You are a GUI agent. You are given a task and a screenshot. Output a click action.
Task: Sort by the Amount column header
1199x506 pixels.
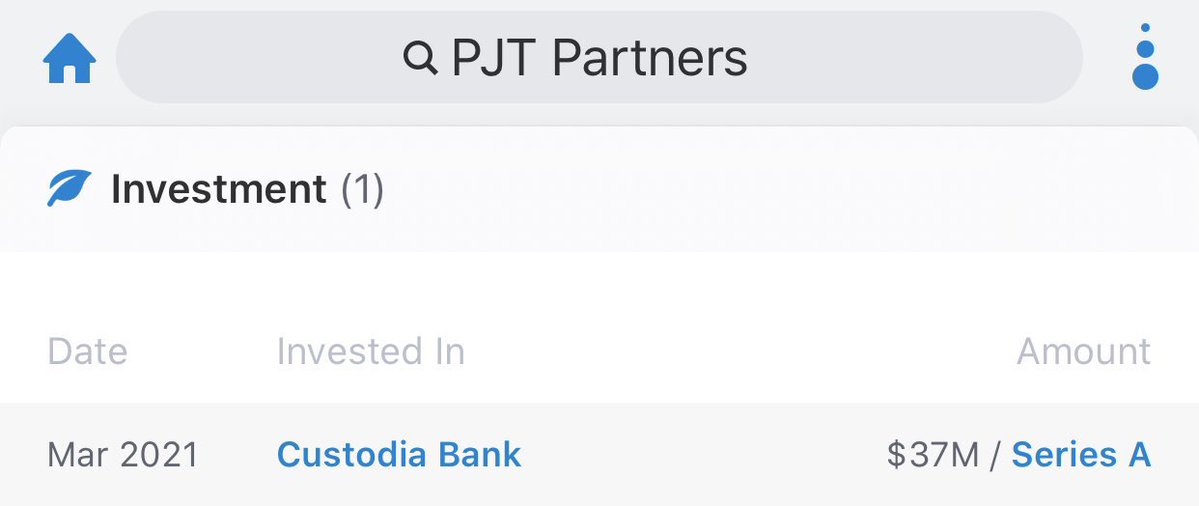(x=1083, y=352)
